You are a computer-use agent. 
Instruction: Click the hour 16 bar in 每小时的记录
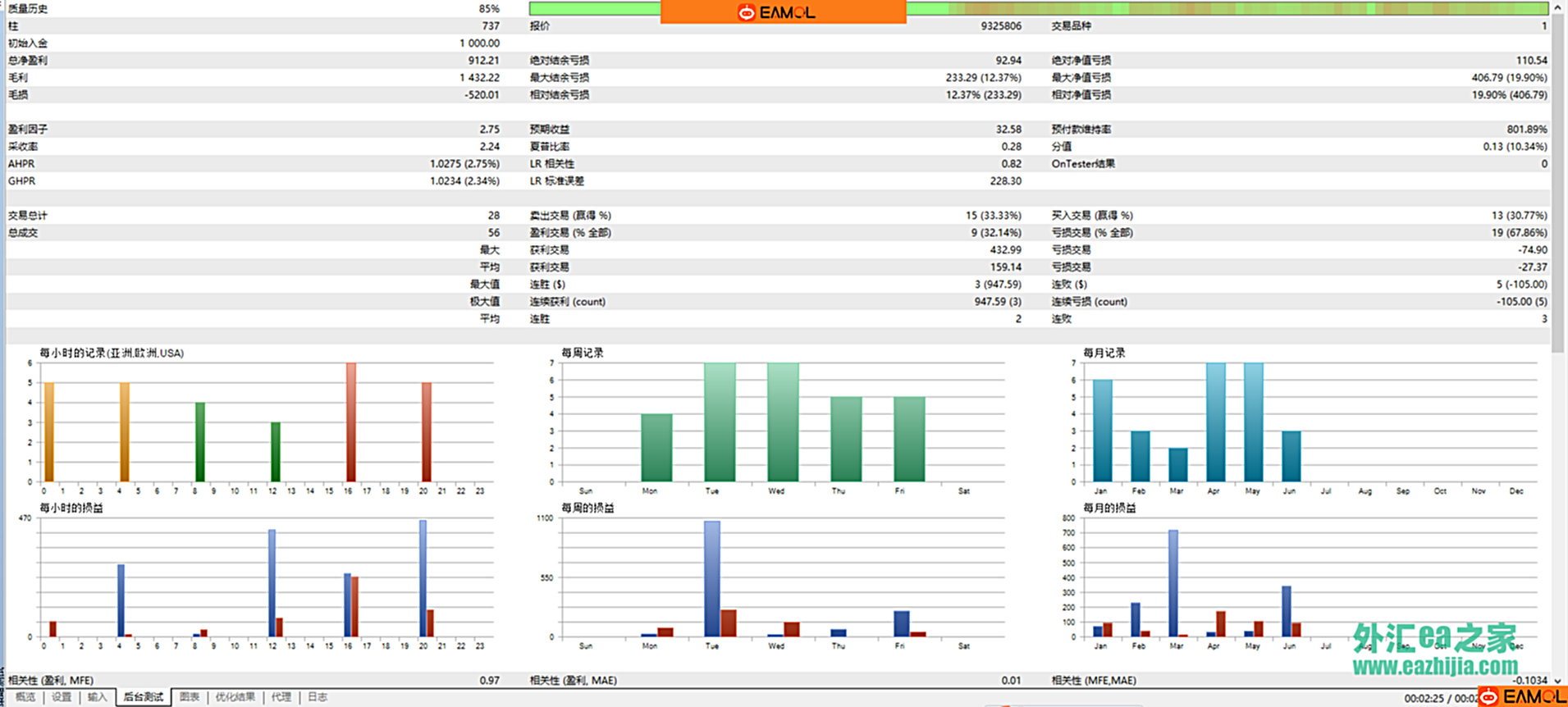(351, 422)
